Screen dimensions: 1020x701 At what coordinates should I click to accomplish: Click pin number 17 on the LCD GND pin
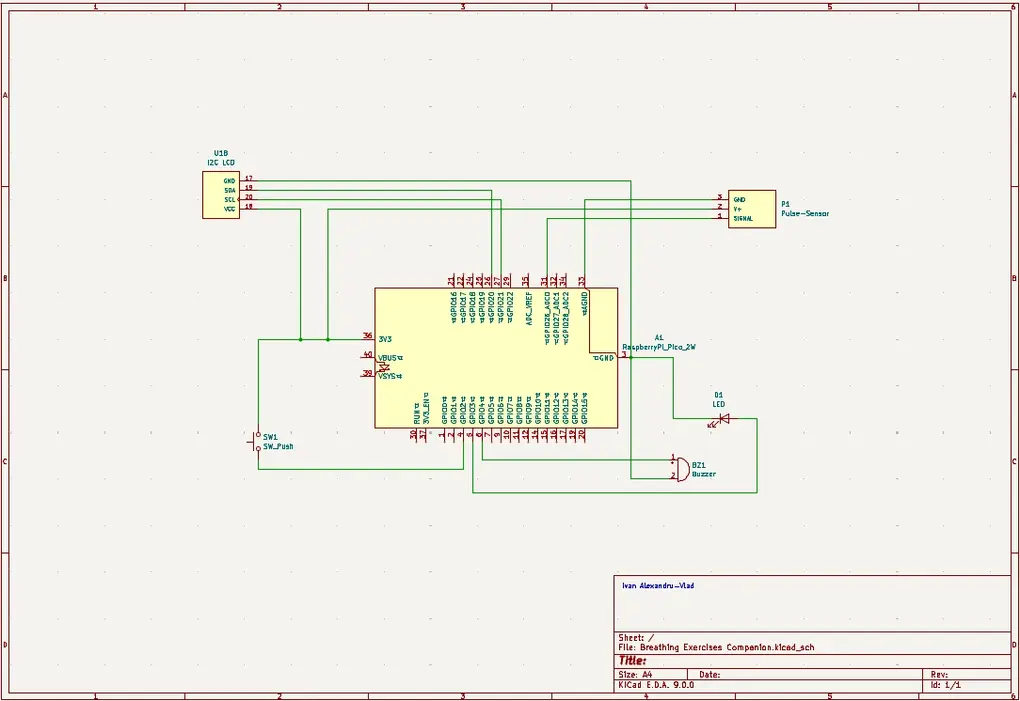coord(248,178)
